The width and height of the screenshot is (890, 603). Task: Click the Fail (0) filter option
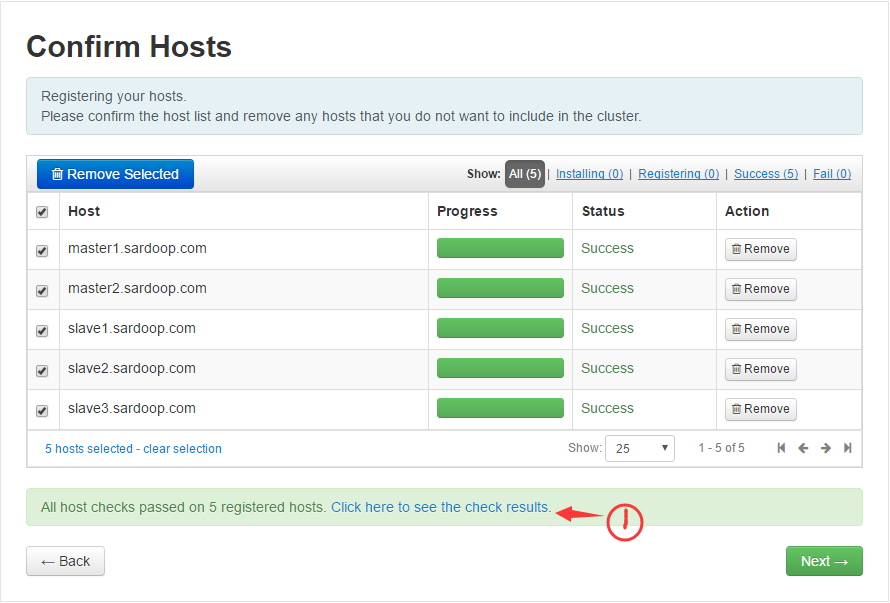point(832,173)
